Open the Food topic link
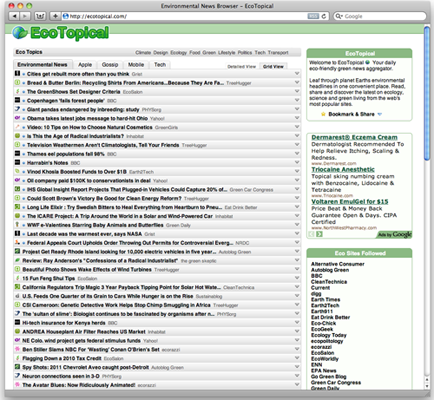Viewport: 434px width, 400px height. [x=195, y=52]
